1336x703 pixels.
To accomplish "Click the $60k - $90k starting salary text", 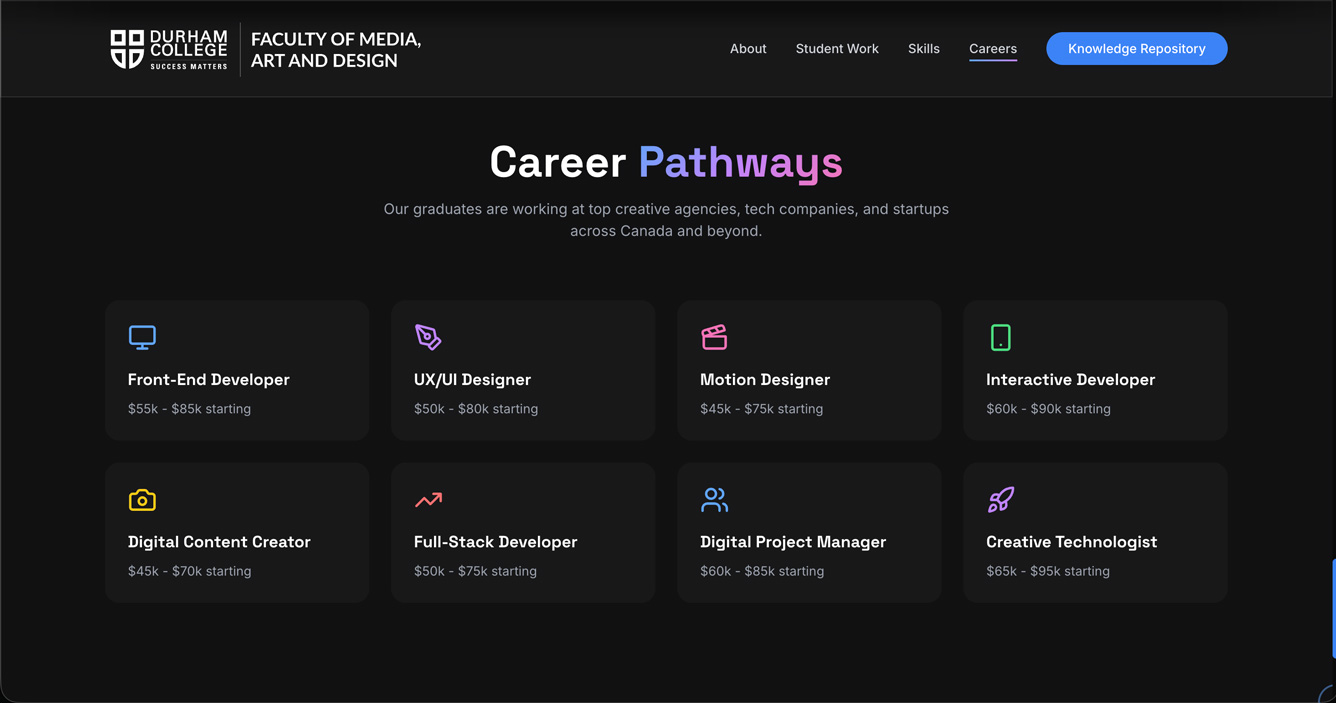I will pos(1048,408).
